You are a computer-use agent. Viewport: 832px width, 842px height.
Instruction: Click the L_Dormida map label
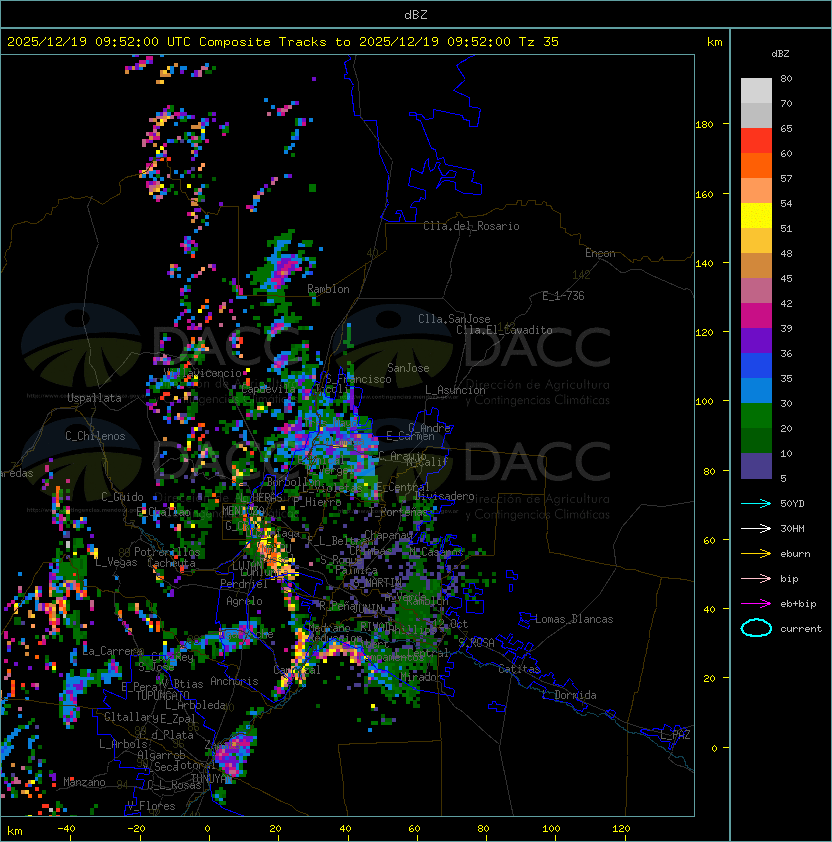[x=569, y=695]
